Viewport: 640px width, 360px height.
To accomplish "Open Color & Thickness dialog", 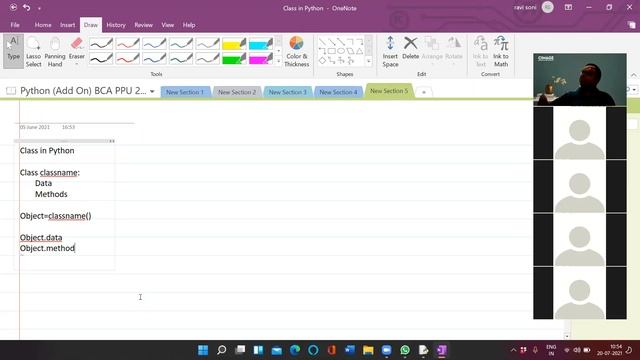I will (x=297, y=52).
